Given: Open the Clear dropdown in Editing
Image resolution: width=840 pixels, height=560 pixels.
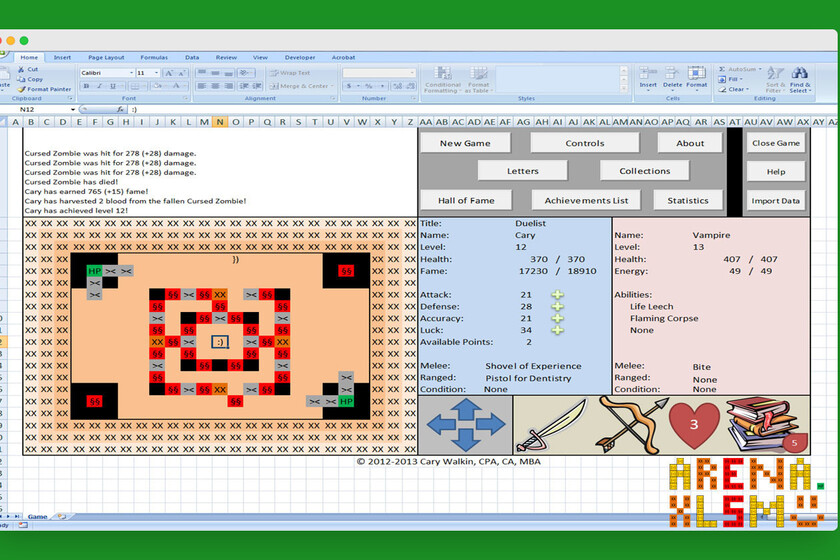Looking at the screenshot, I should click(747, 89).
